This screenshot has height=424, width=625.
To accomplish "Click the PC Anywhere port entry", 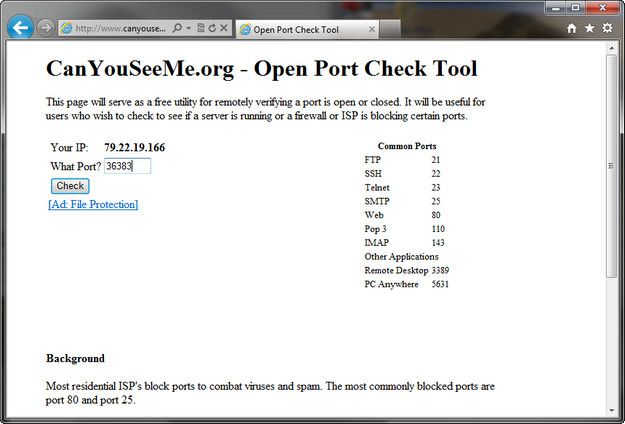I will [407, 284].
